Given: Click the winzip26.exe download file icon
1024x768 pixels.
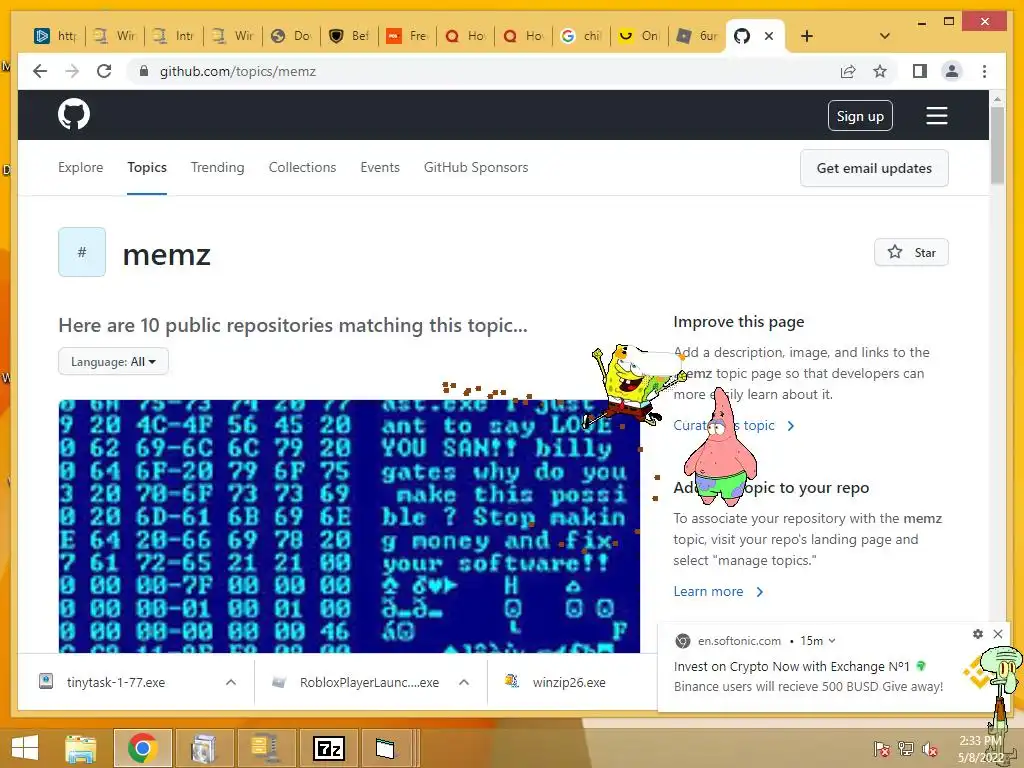Looking at the screenshot, I should [x=512, y=682].
